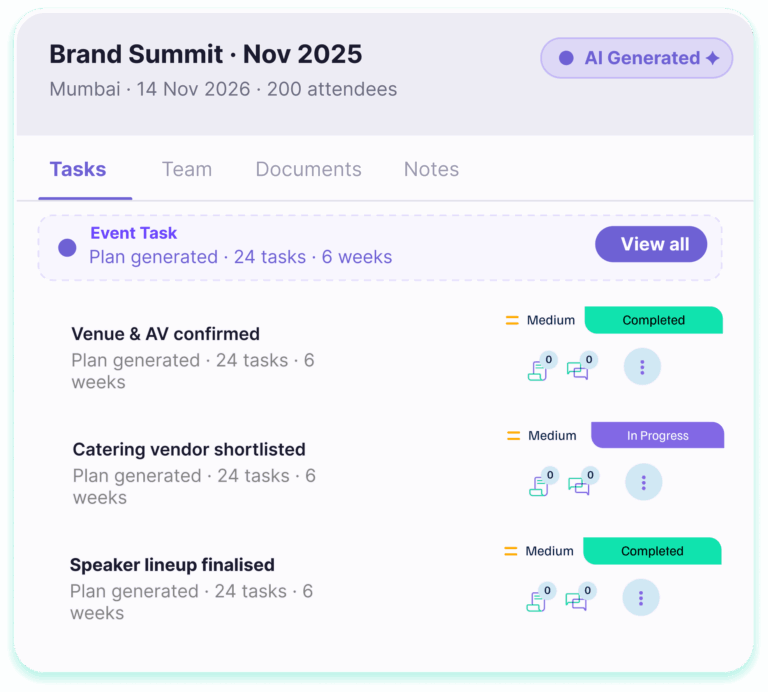The image size is (768, 692).
Task: Open documents icon for Speaker lineup finalised
Action: (x=537, y=601)
